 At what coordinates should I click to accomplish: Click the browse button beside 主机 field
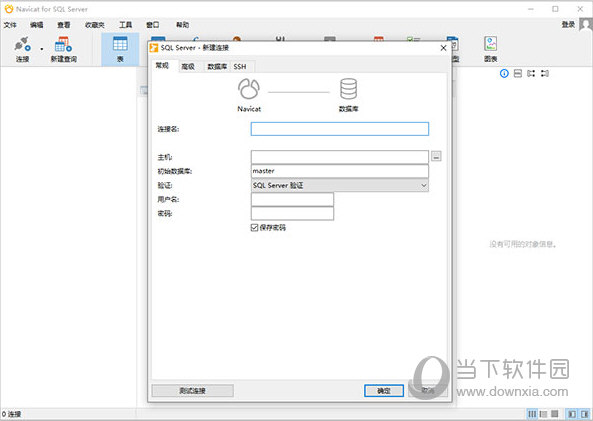click(436, 156)
